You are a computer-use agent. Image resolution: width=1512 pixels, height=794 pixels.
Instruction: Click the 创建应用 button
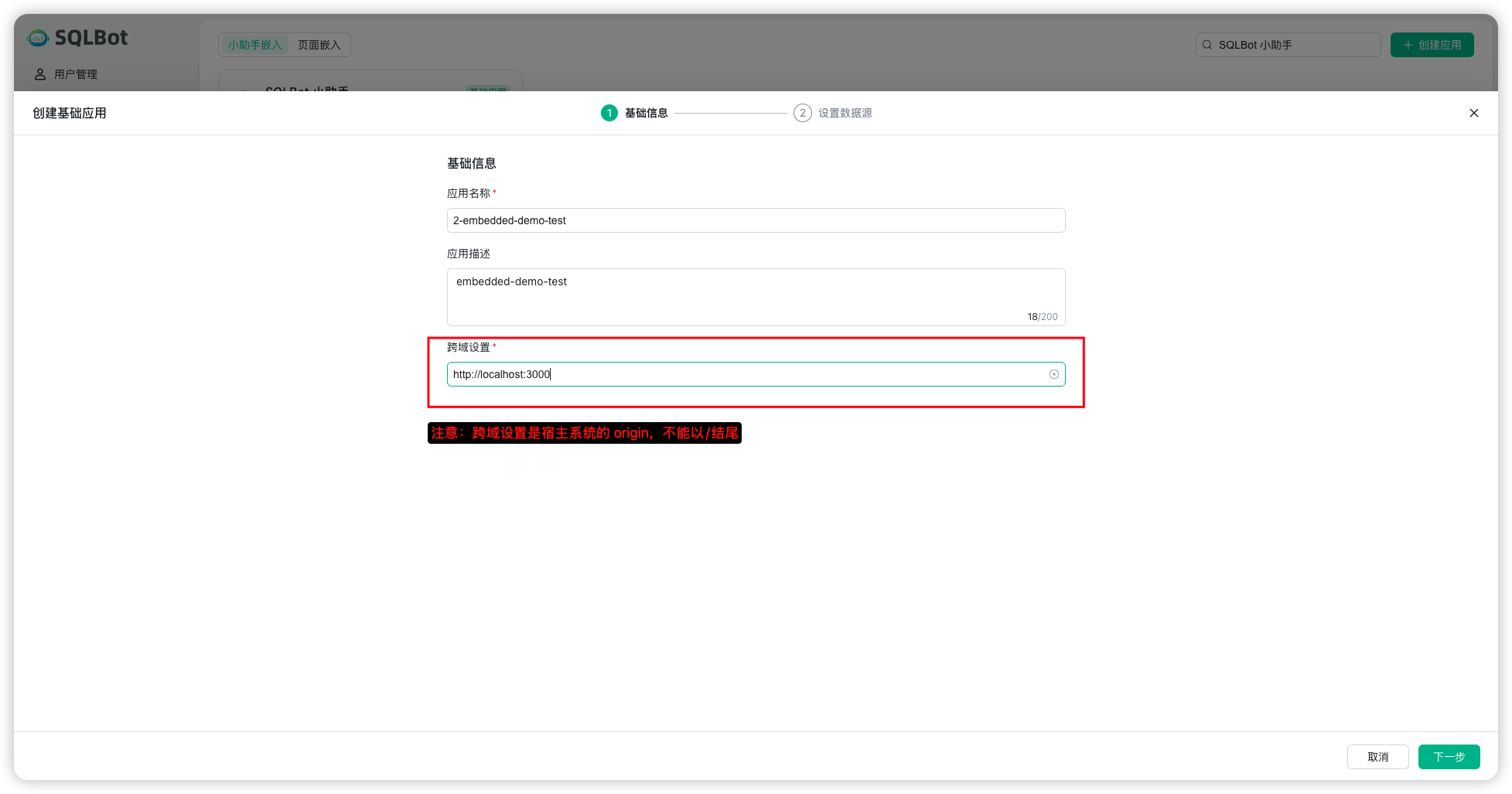point(1432,45)
